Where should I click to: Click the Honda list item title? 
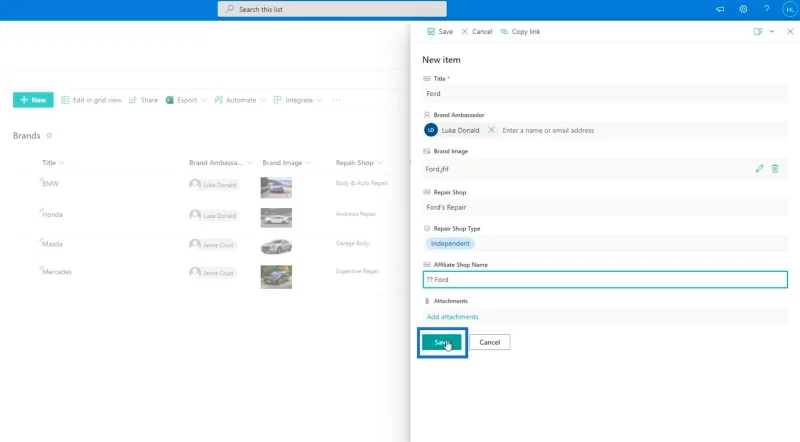tap(53, 215)
